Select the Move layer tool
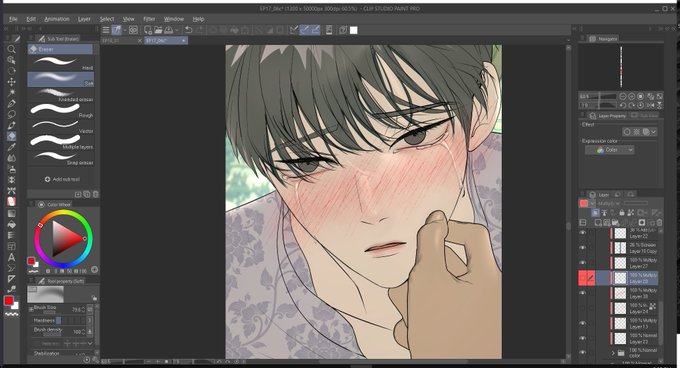 12,81
